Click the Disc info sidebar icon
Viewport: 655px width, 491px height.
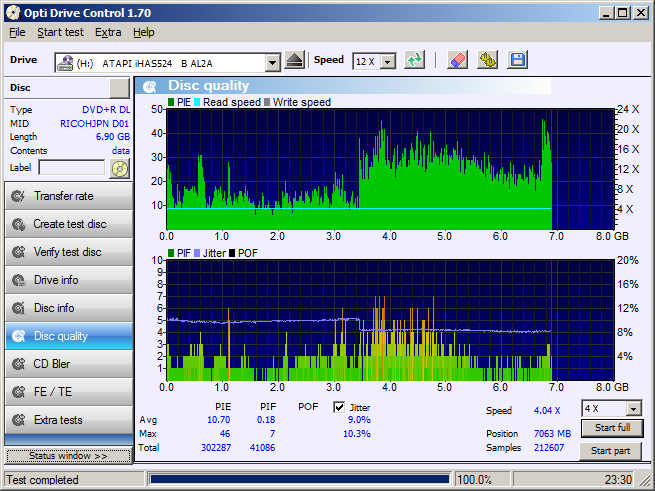tap(18, 308)
